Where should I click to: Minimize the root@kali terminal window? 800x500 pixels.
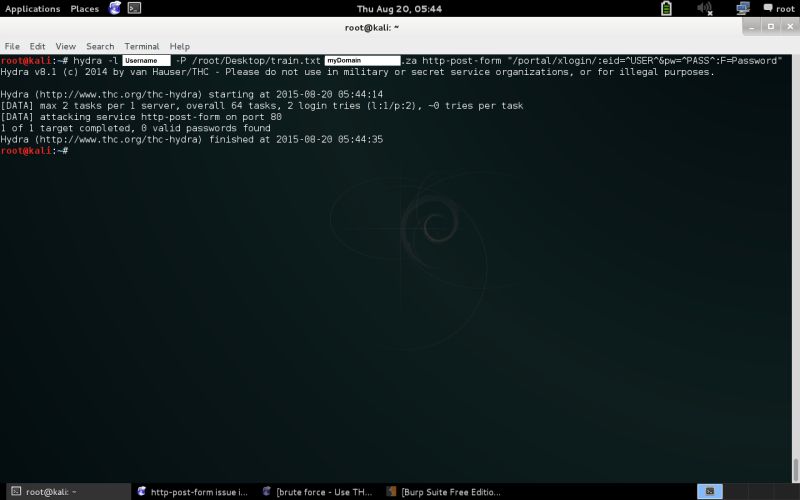(752, 27)
